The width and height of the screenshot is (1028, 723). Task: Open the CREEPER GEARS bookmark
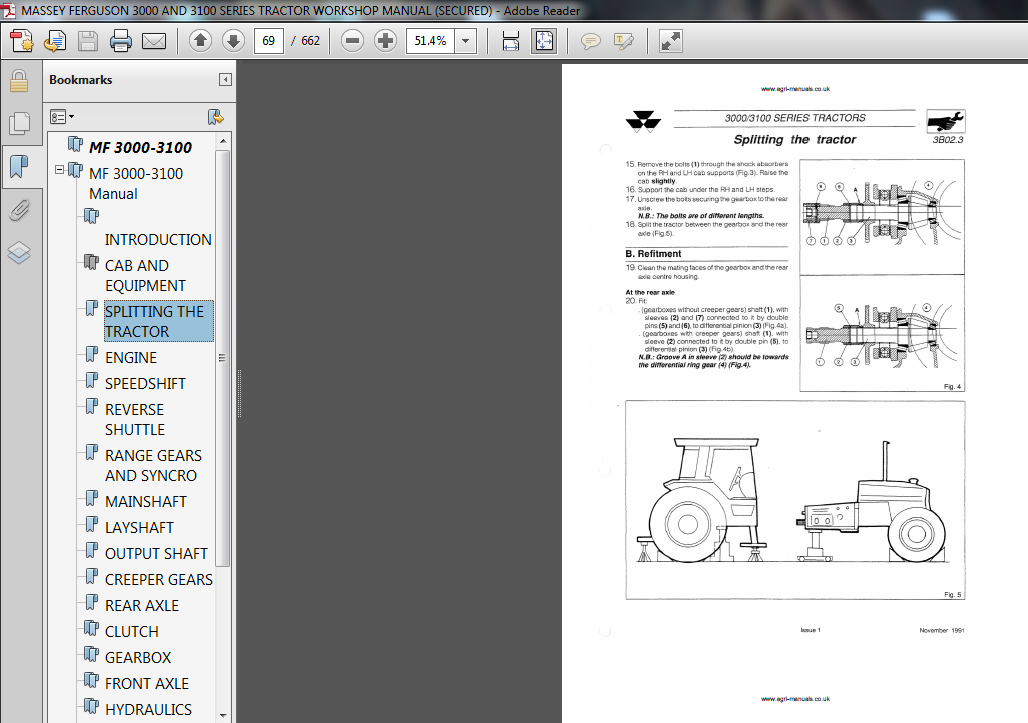coord(159,579)
